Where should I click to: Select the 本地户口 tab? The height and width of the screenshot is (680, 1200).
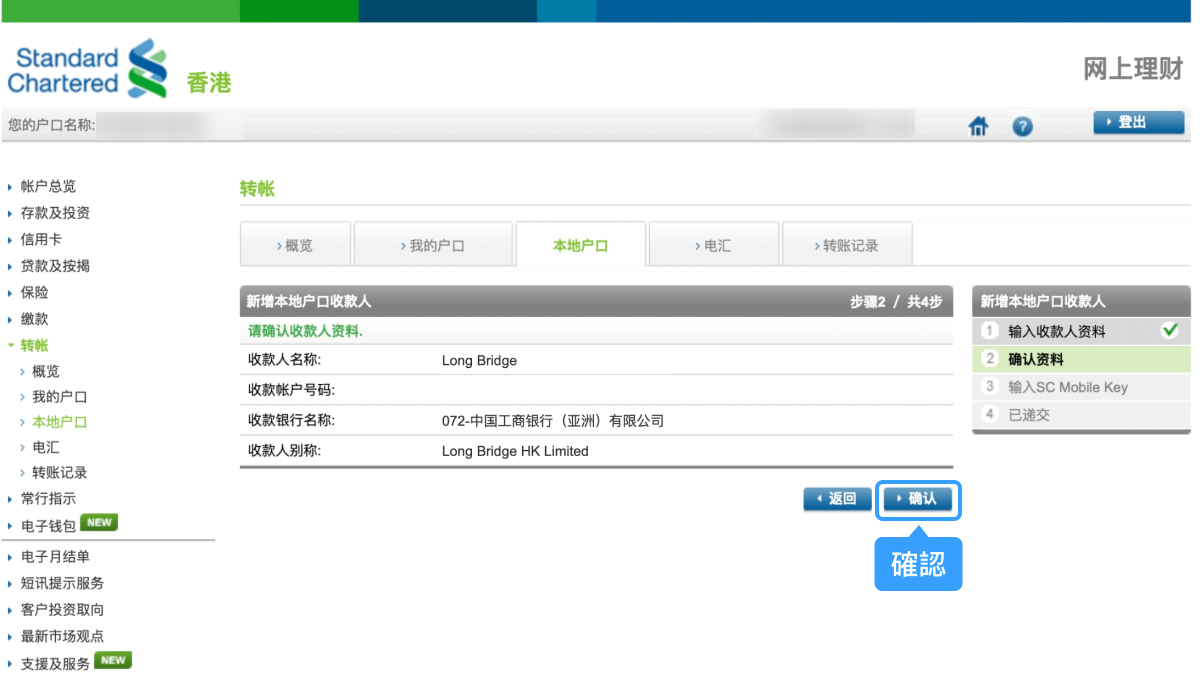[x=581, y=245]
